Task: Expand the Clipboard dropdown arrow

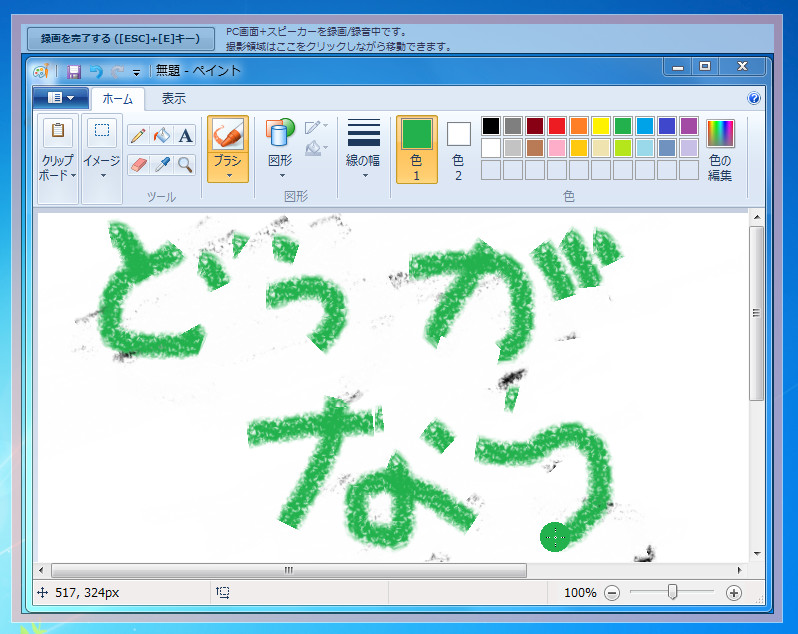Action: point(74,176)
